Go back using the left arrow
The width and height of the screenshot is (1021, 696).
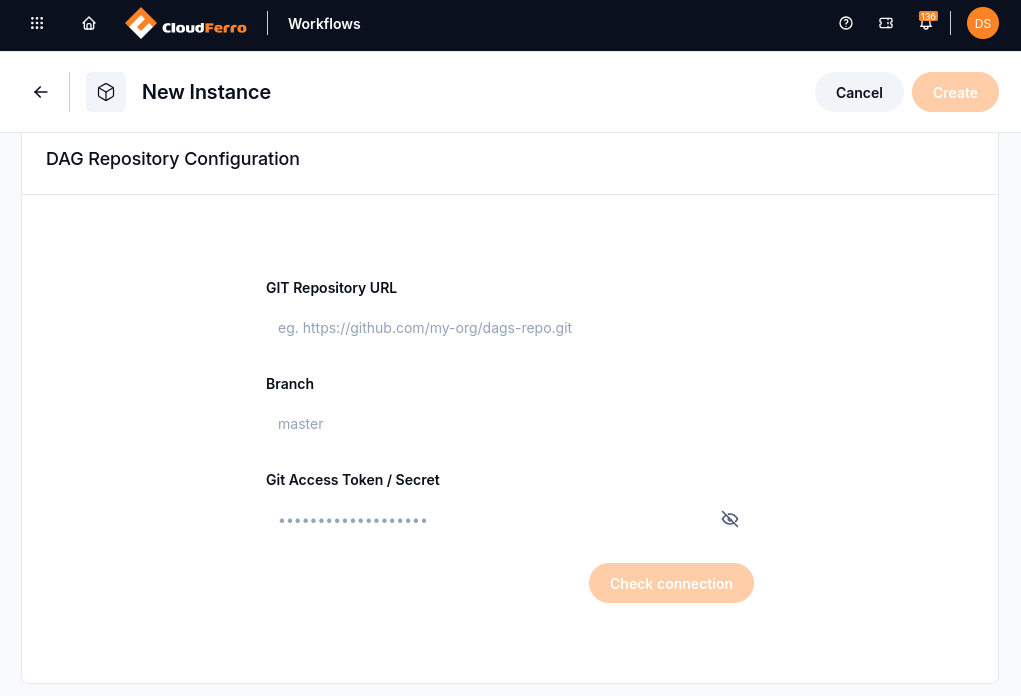click(x=41, y=92)
